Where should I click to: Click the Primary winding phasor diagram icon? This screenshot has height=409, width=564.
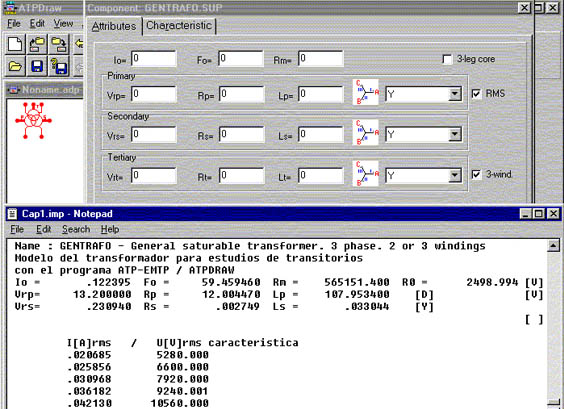366,92
